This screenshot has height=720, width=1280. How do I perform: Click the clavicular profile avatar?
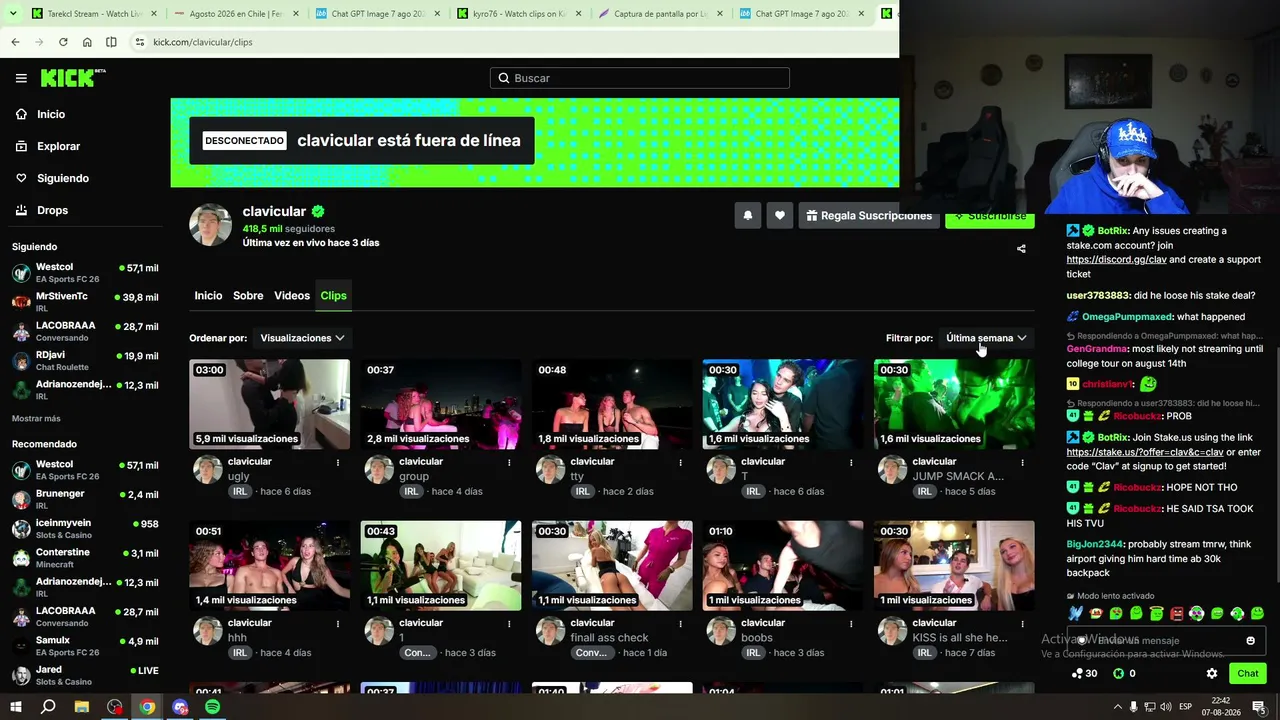click(211, 225)
